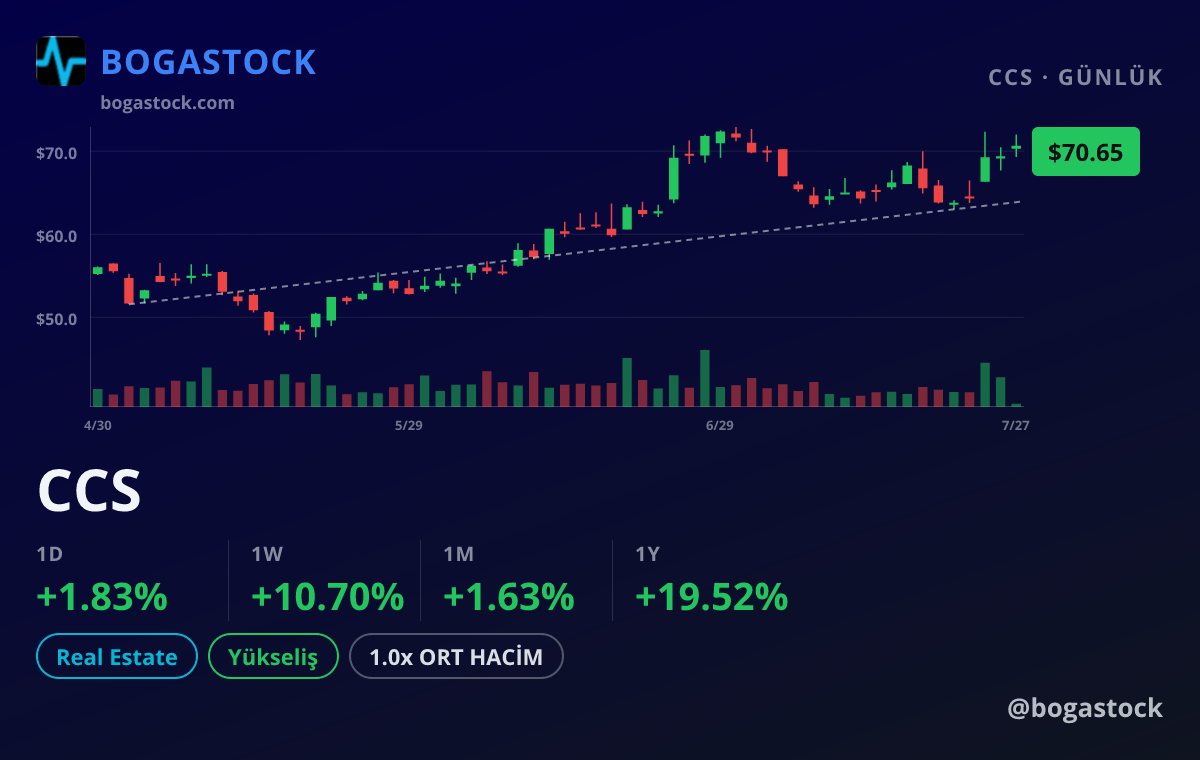Click the $60.0 price axis label
Viewport: 1200px width, 760px height.
tap(57, 236)
